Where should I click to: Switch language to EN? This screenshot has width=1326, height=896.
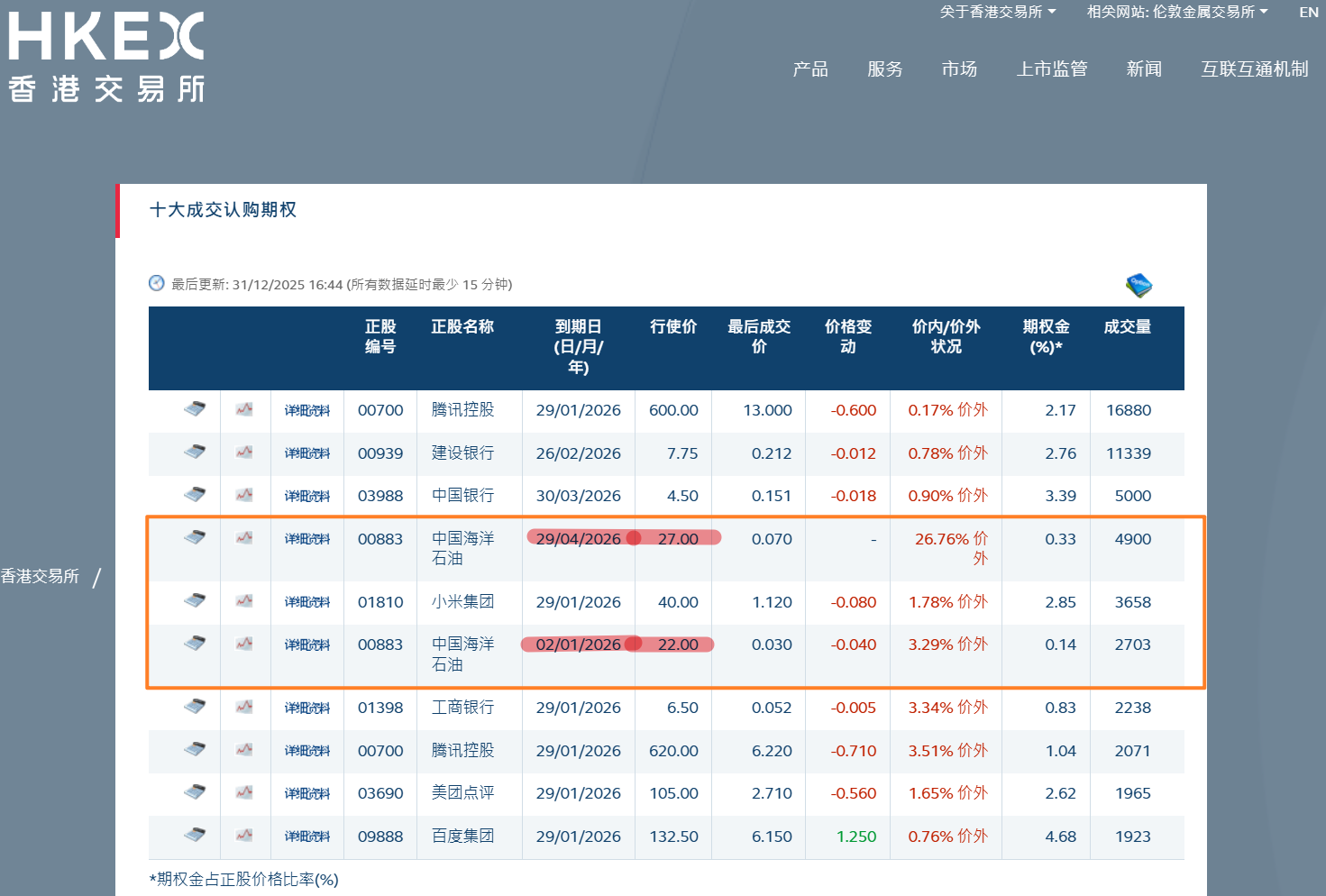(1309, 12)
